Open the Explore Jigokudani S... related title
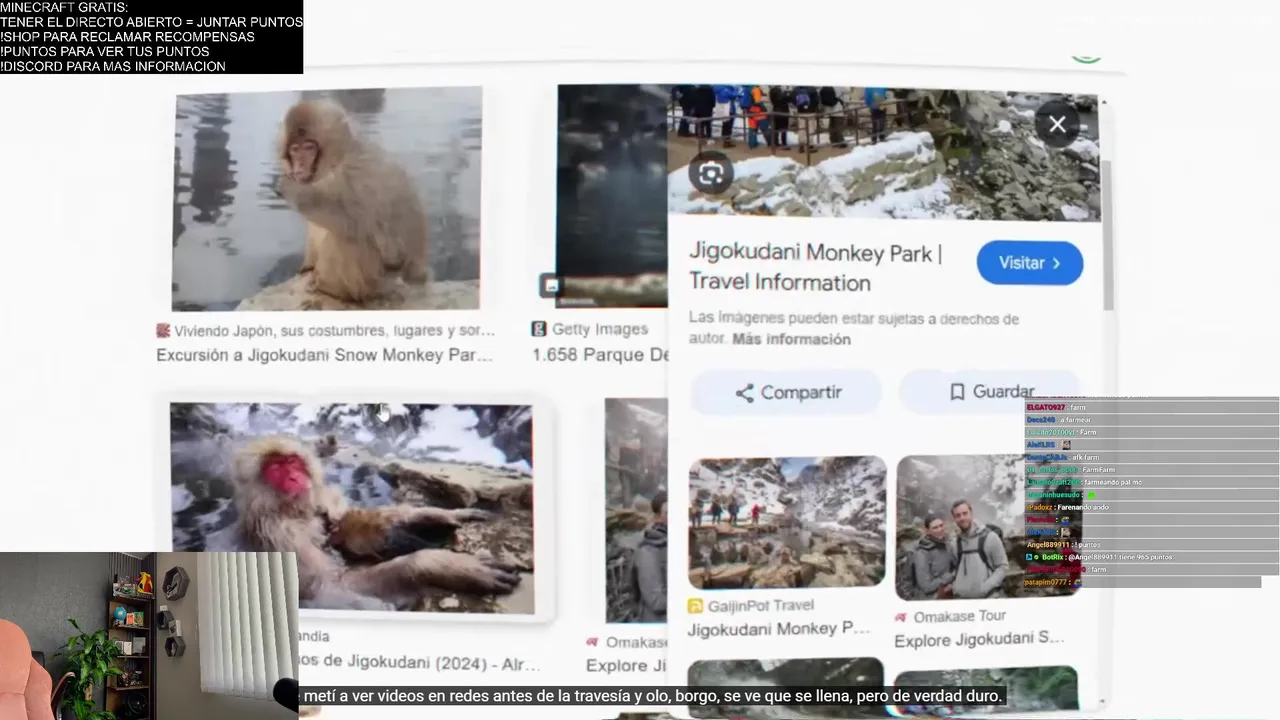Screen dimensions: 1280x720 click(x=979, y=639)
